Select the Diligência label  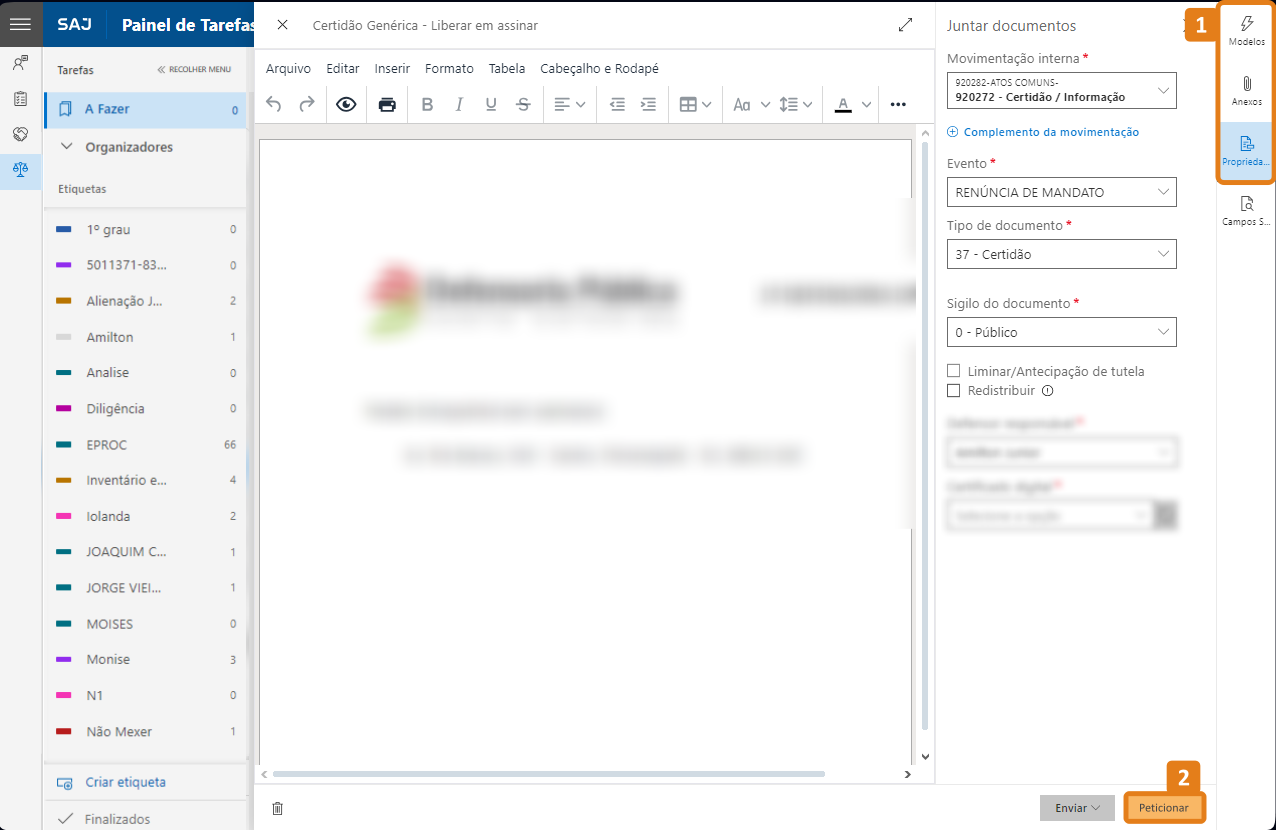pyautogui.click(x=145, y=408)
